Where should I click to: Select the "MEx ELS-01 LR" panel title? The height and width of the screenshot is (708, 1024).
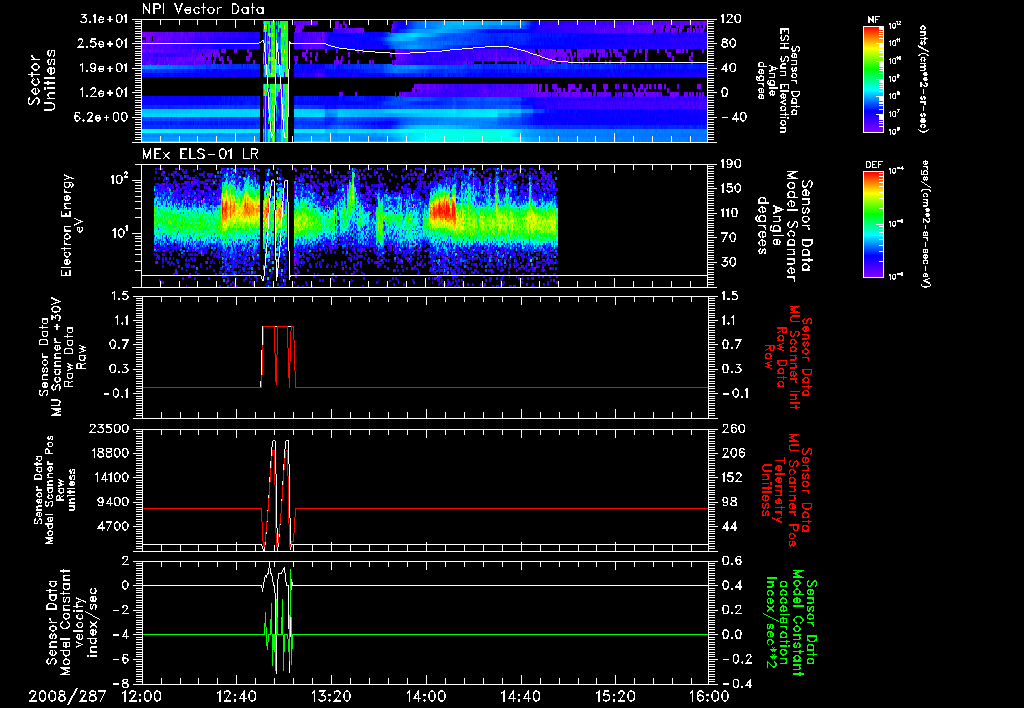(x=200, y=155)
